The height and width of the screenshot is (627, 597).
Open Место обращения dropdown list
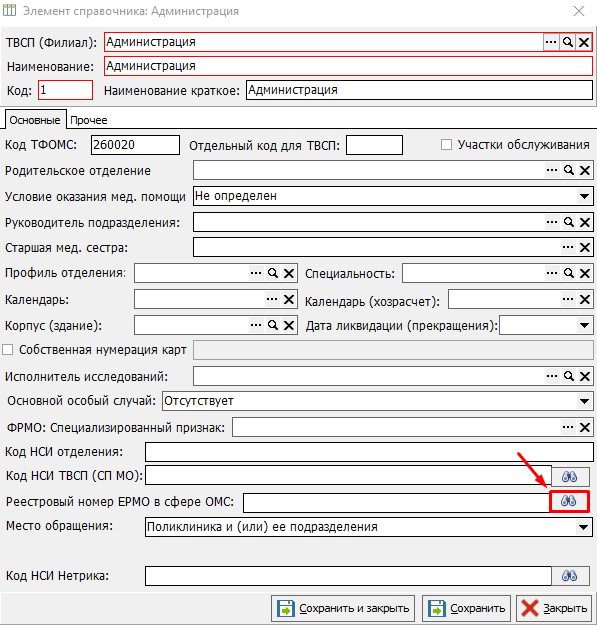point(583,527)
